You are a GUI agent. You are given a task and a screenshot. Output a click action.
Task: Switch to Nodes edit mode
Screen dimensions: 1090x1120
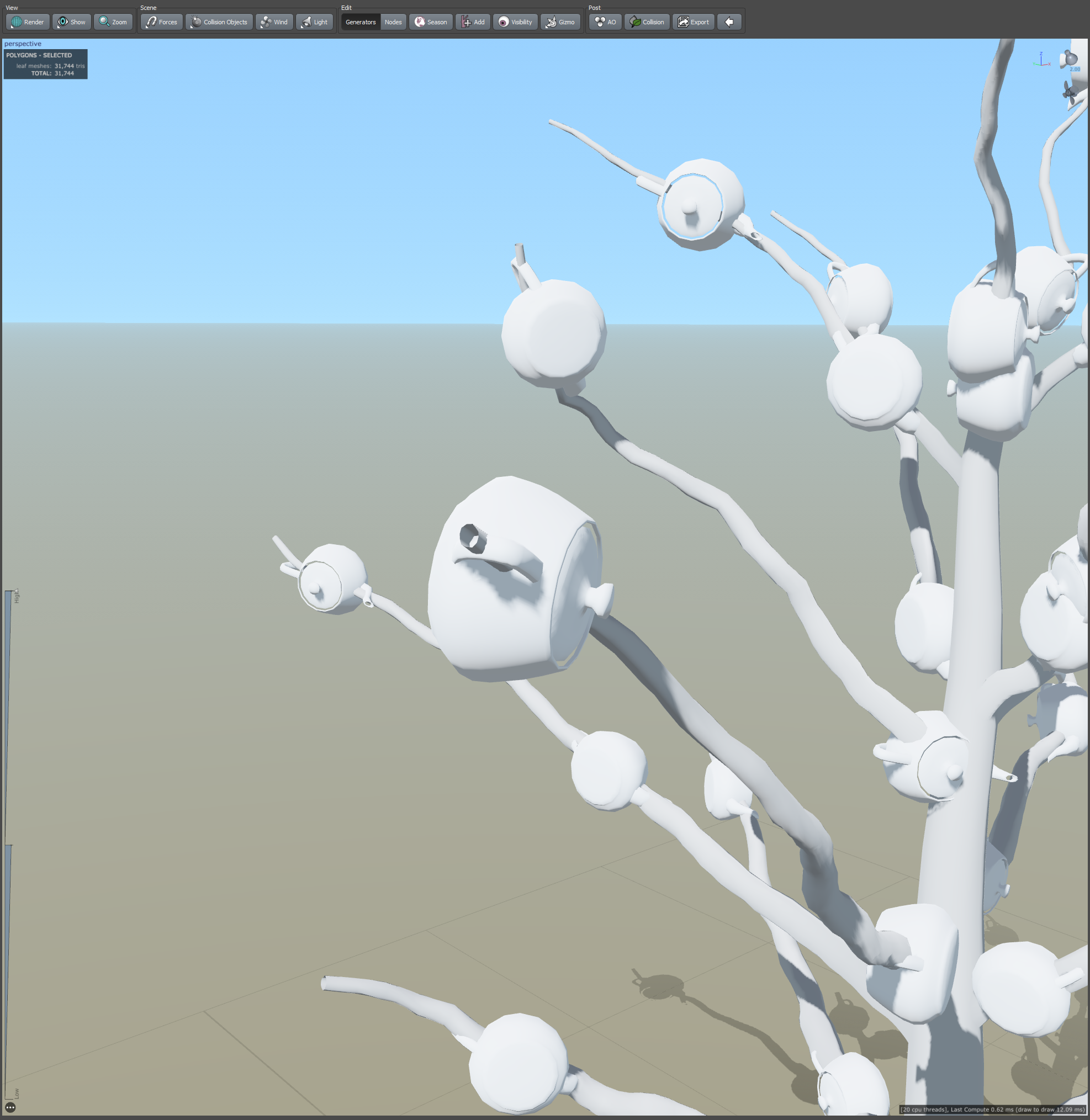393,22
